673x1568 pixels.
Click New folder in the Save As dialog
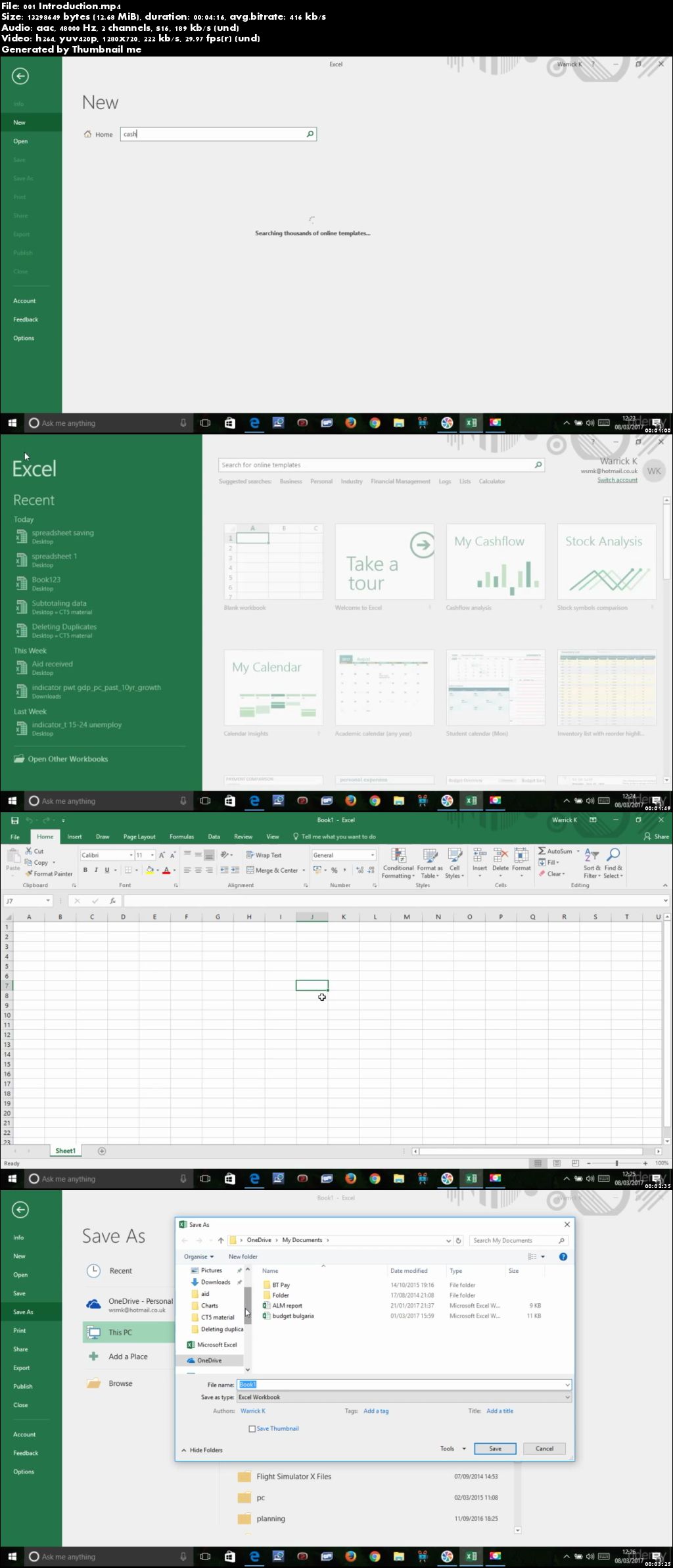point(243,1257)
